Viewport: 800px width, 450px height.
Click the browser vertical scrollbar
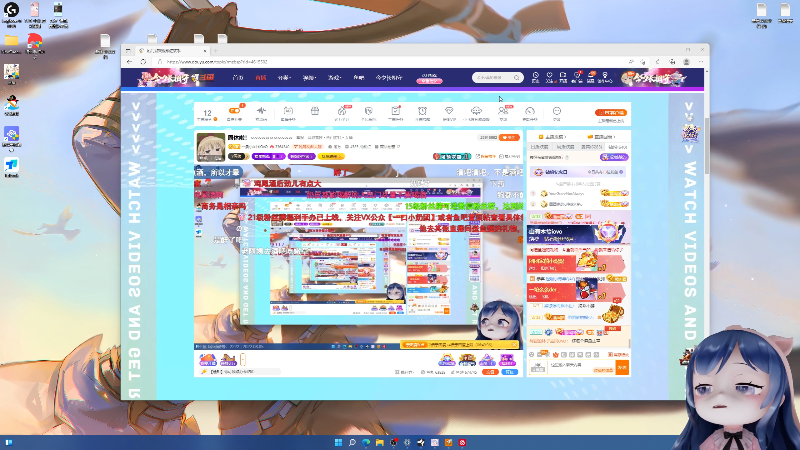(x=707, y=148)
